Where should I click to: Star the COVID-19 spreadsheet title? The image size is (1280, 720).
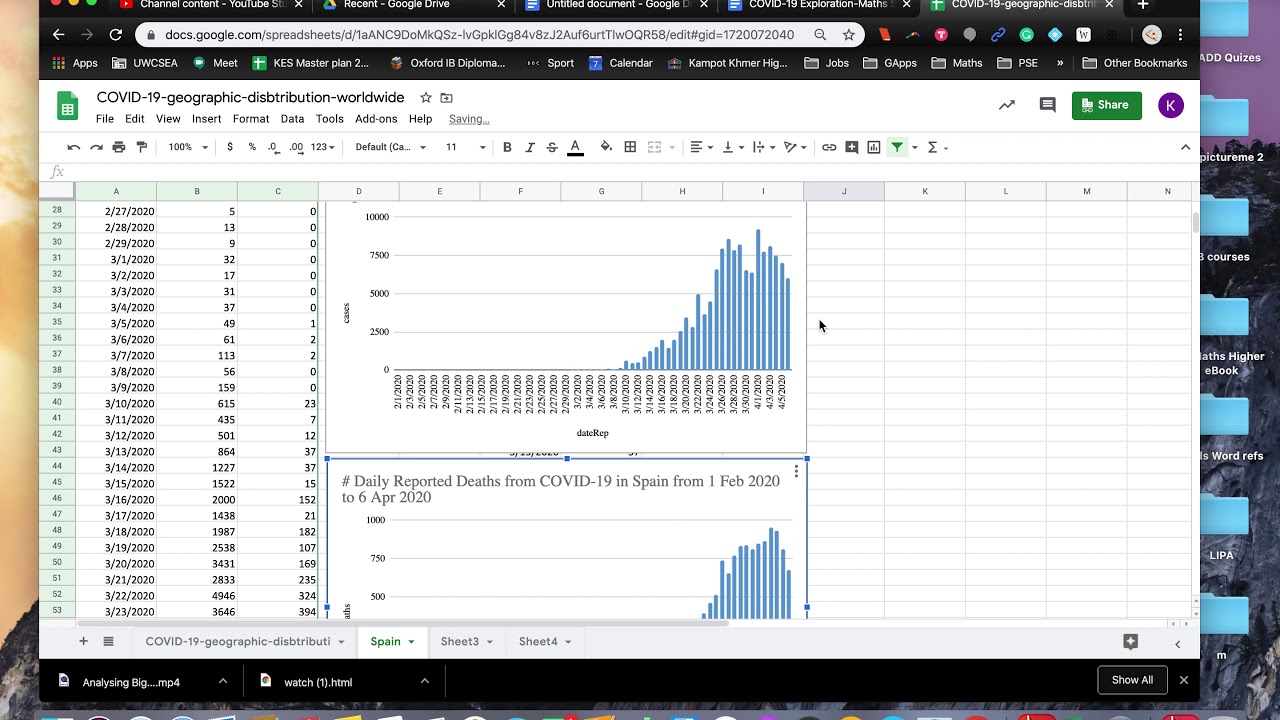click(x=426, y=98)
